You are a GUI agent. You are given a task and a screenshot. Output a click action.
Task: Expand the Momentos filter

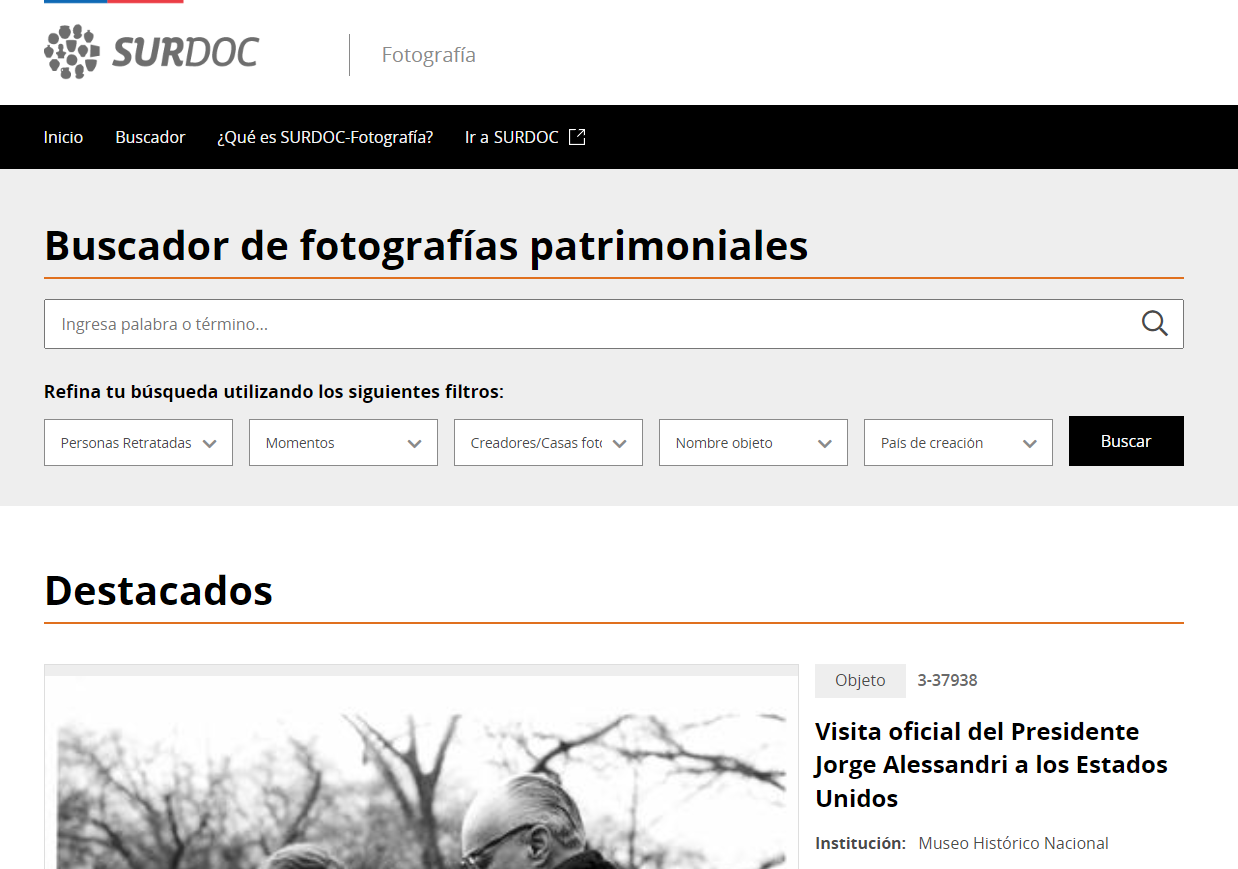click(343, 442)
